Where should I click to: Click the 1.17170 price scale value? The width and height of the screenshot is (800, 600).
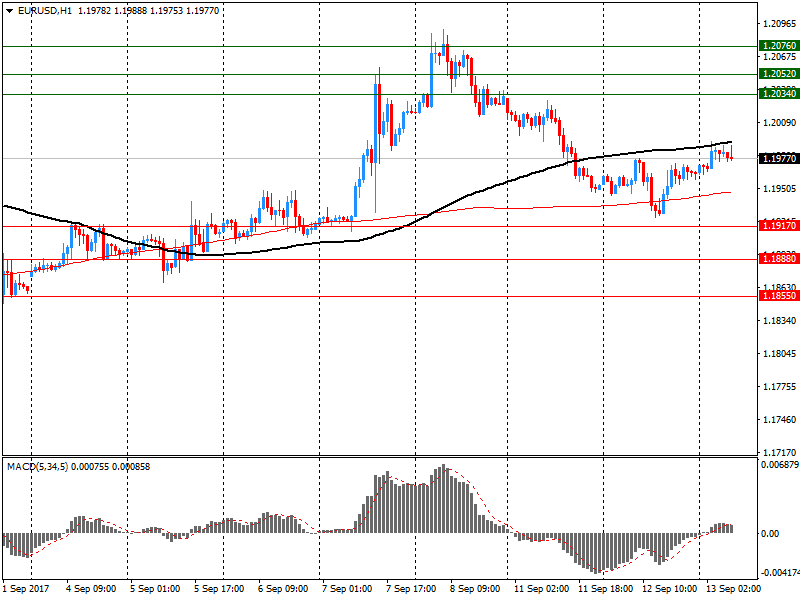[x=779, y=452]
